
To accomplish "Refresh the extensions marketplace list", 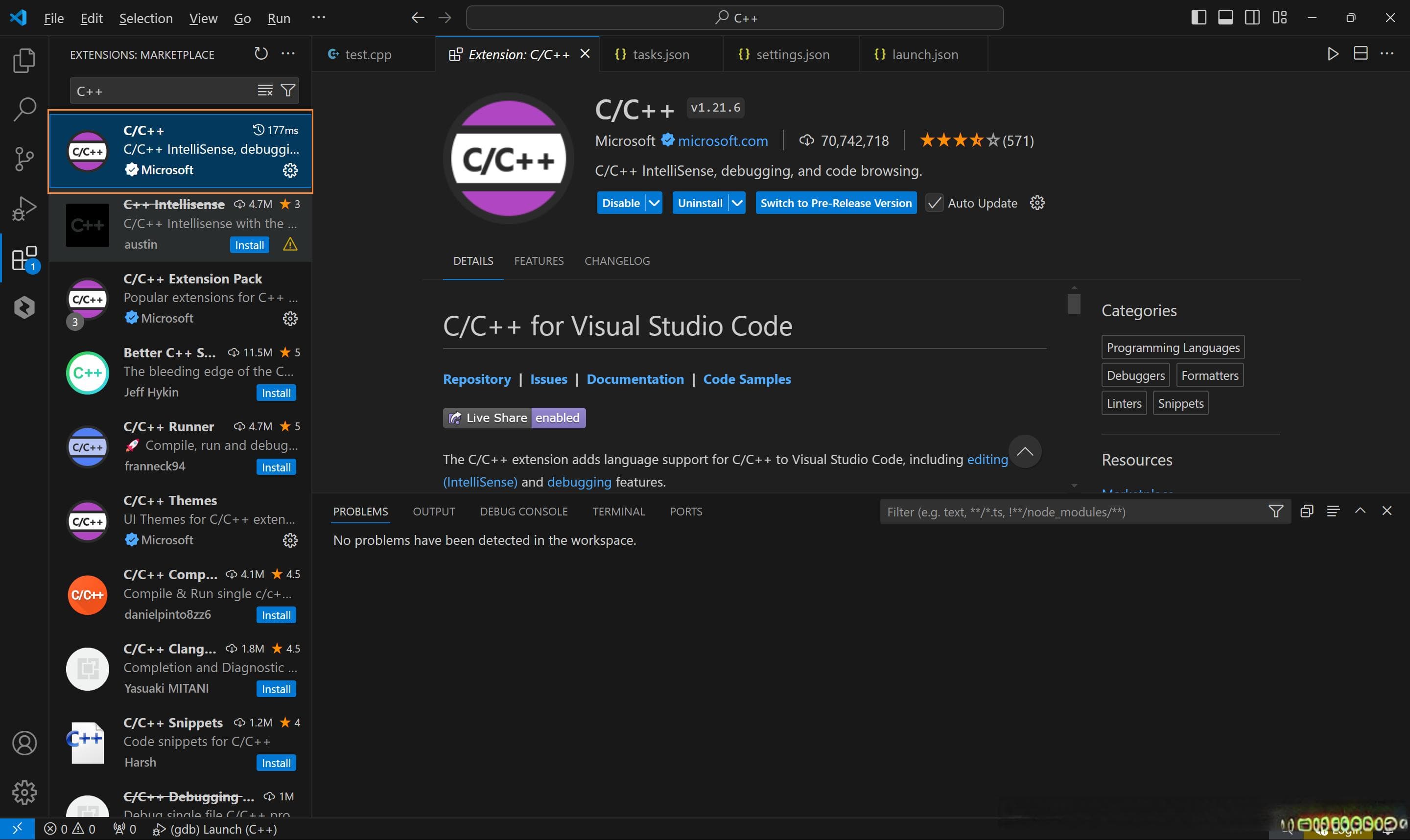I will point(261,54).
